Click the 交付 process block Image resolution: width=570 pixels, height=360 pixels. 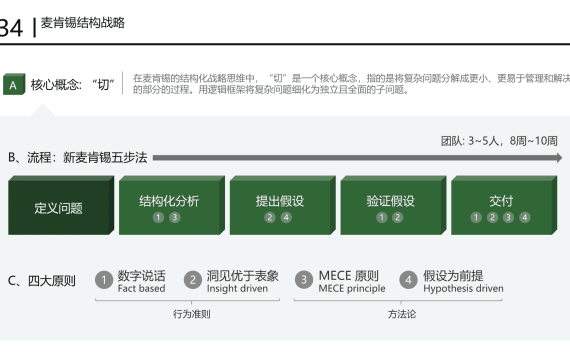(504, 205)
